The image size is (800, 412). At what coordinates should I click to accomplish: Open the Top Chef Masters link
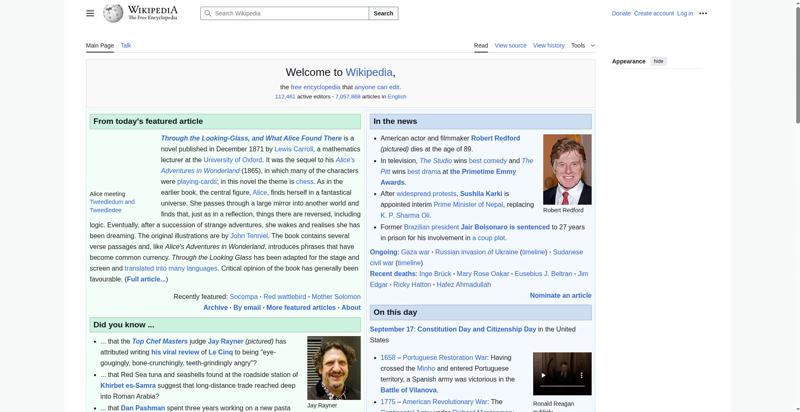160,341
